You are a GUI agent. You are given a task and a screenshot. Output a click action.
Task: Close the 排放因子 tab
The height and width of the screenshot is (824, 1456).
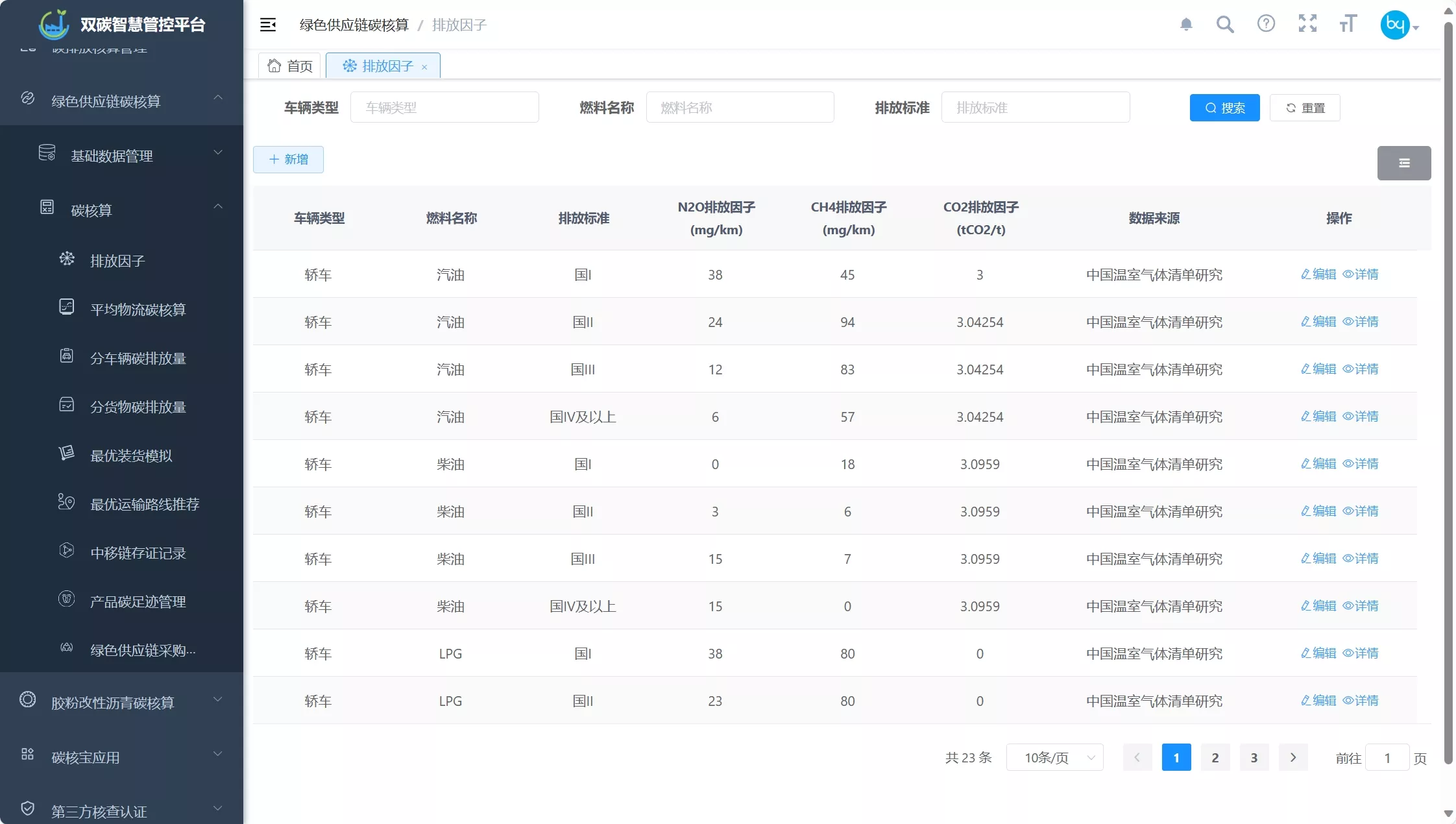[424, 67]
